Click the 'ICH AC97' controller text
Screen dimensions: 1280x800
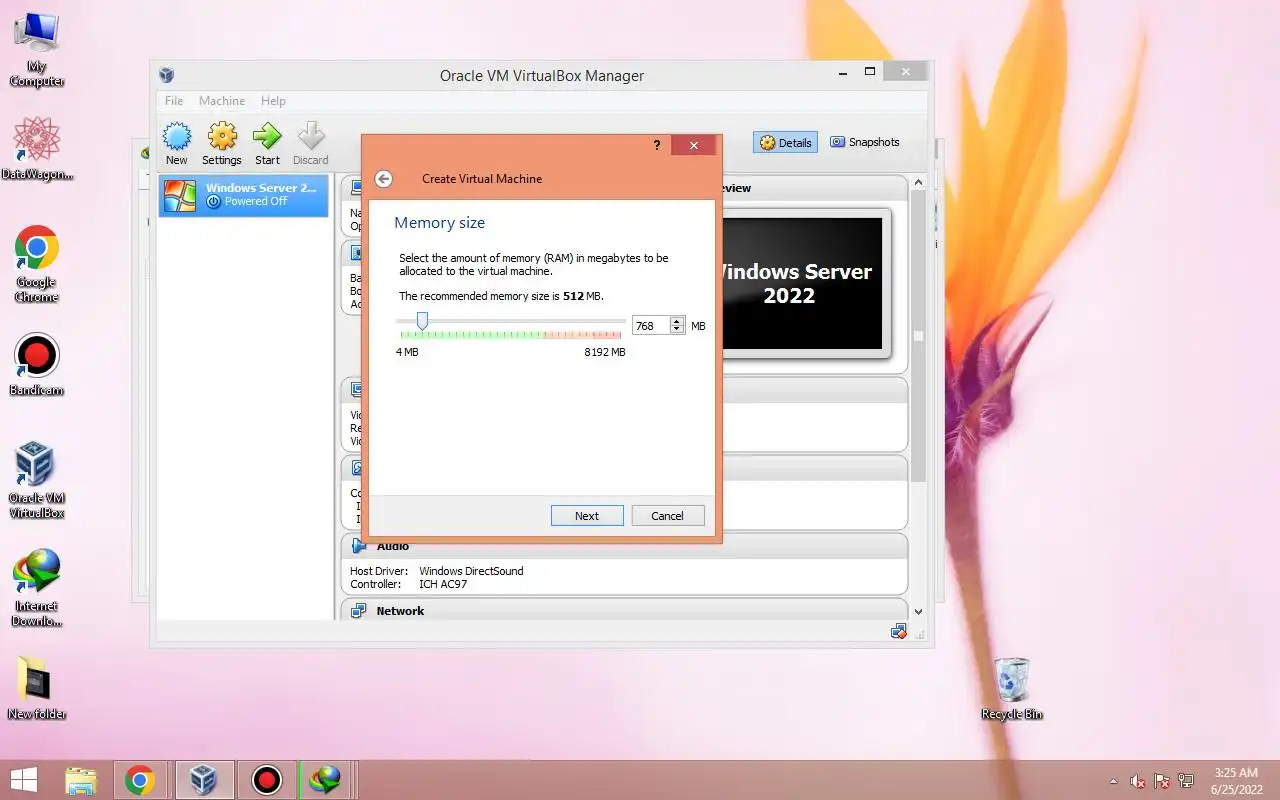pyautogui.click(x=443, y=584)
